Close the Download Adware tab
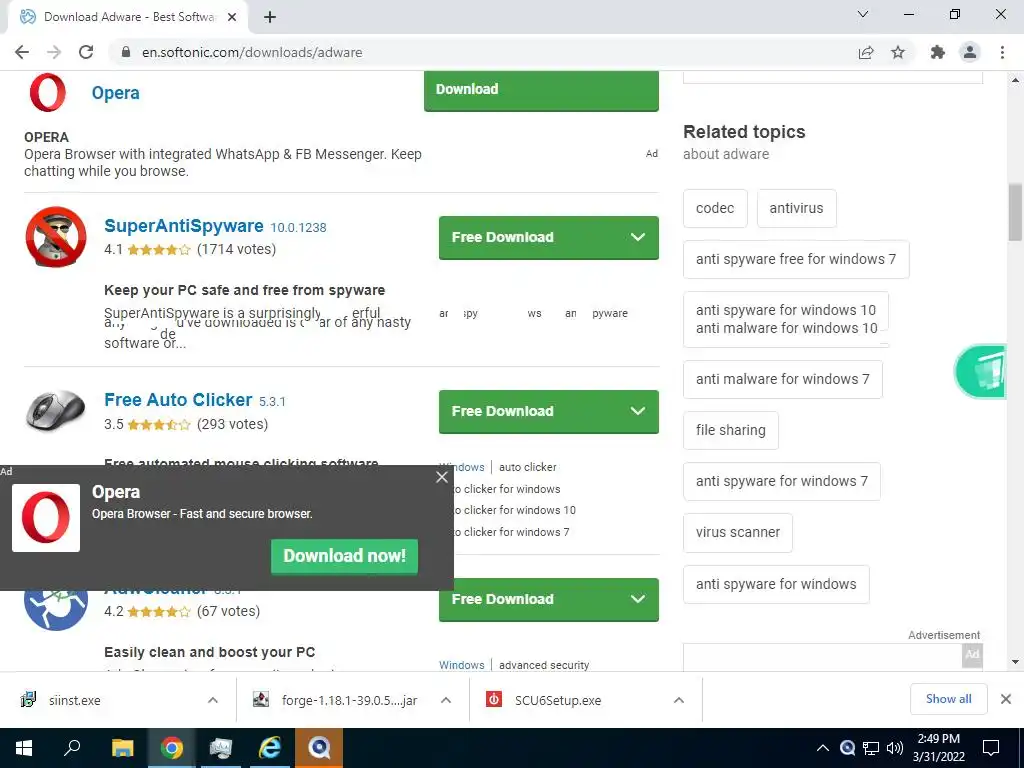This screenshot has width=1024, height=768. coord(232,17)
